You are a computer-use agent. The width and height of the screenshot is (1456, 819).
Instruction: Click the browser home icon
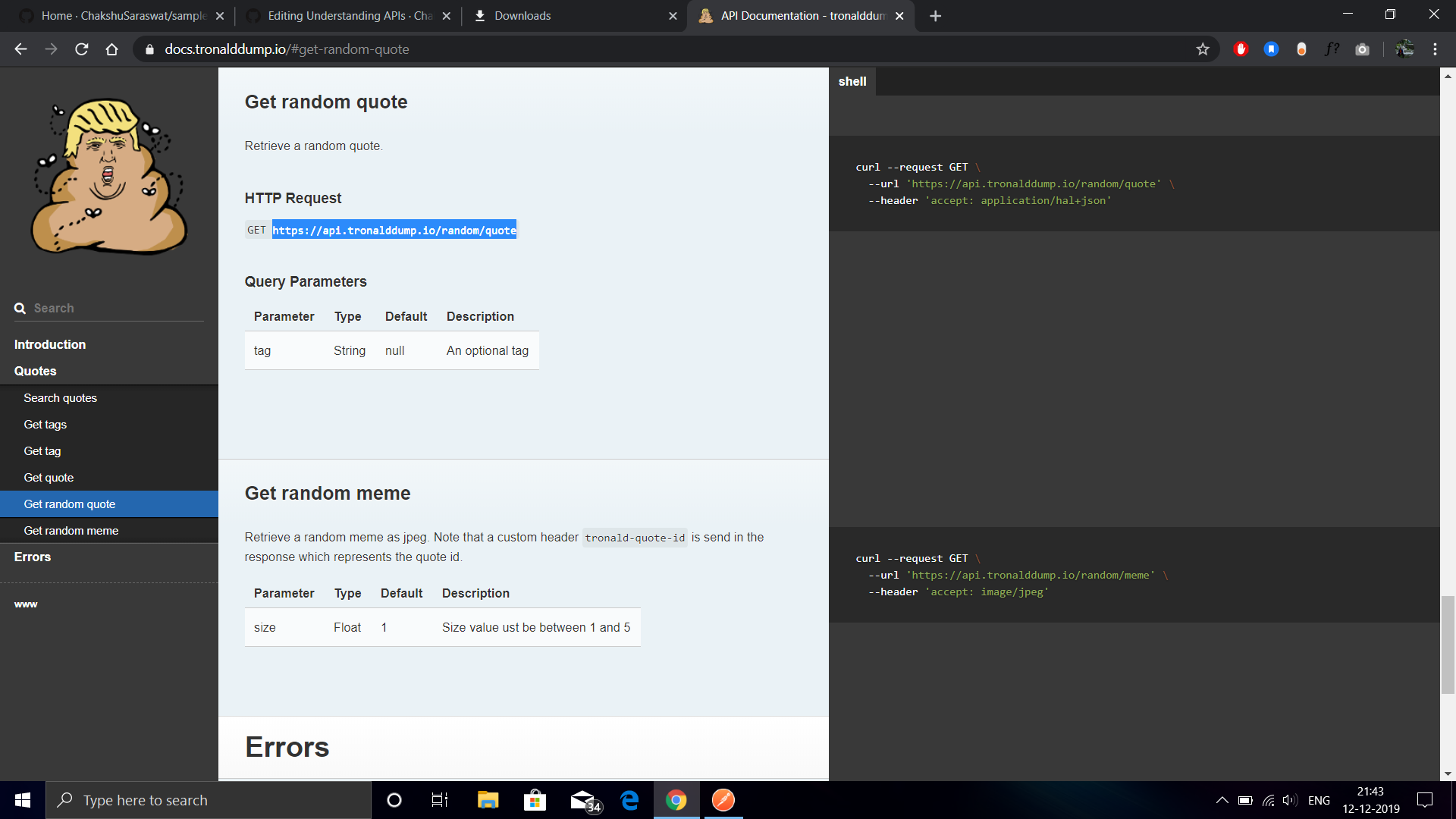(111, 49)
